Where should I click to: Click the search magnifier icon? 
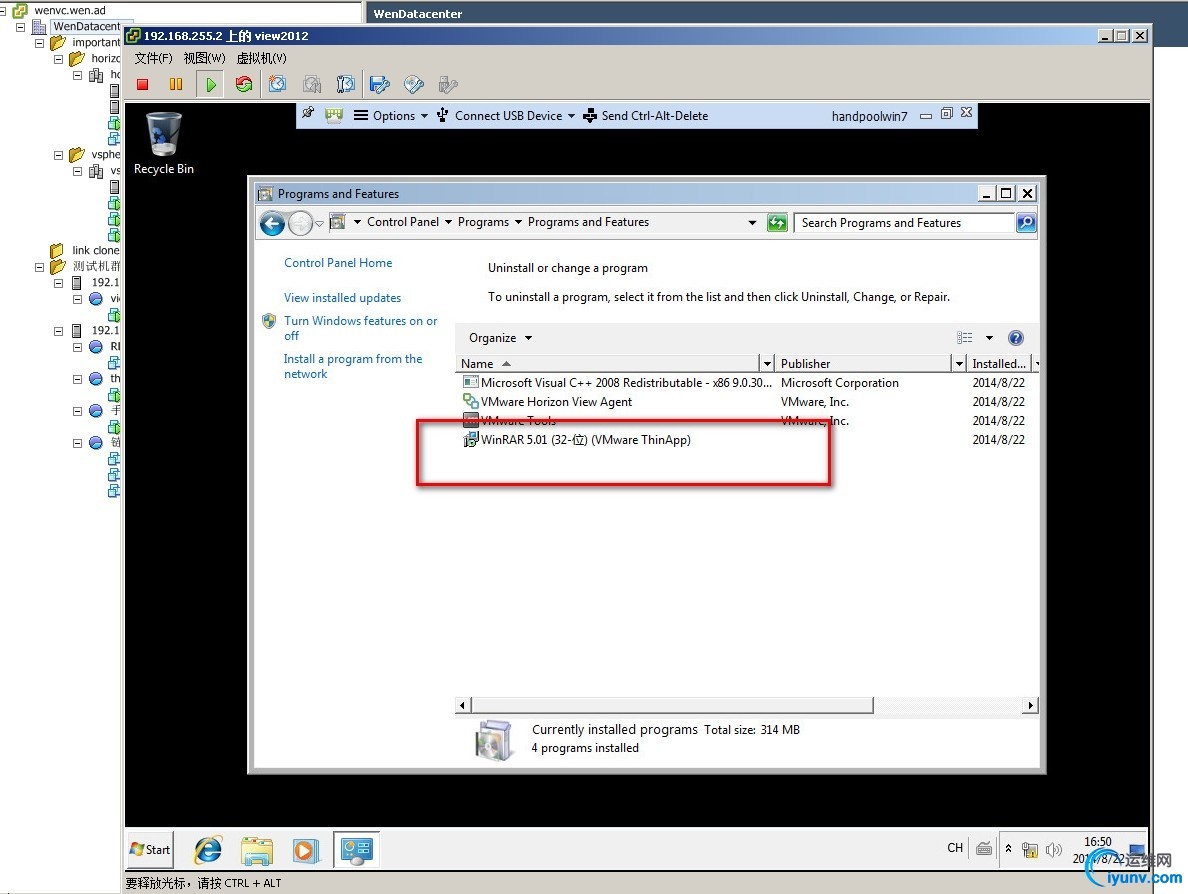pos(1026,223)
